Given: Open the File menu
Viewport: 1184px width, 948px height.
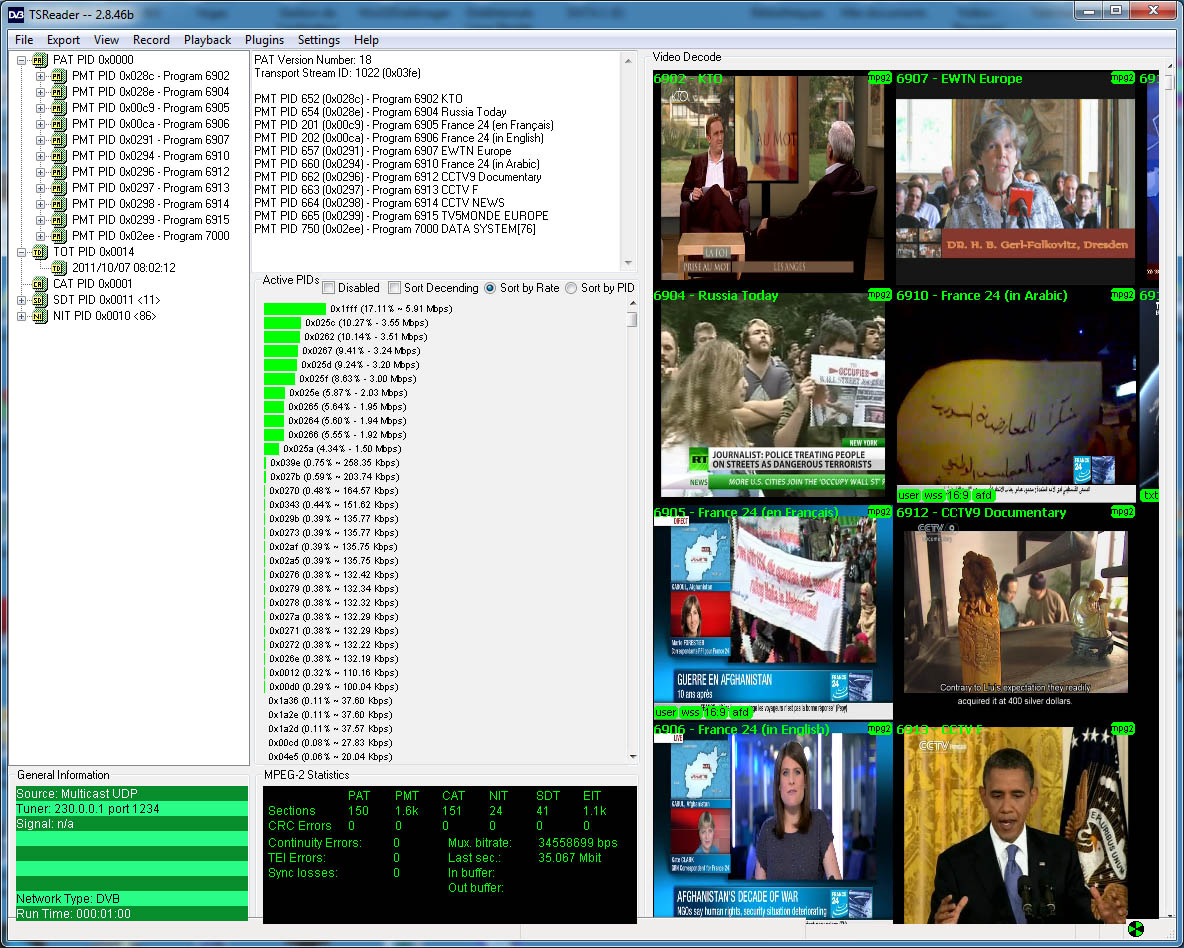Looking at the screenshot, I should 24,40.
